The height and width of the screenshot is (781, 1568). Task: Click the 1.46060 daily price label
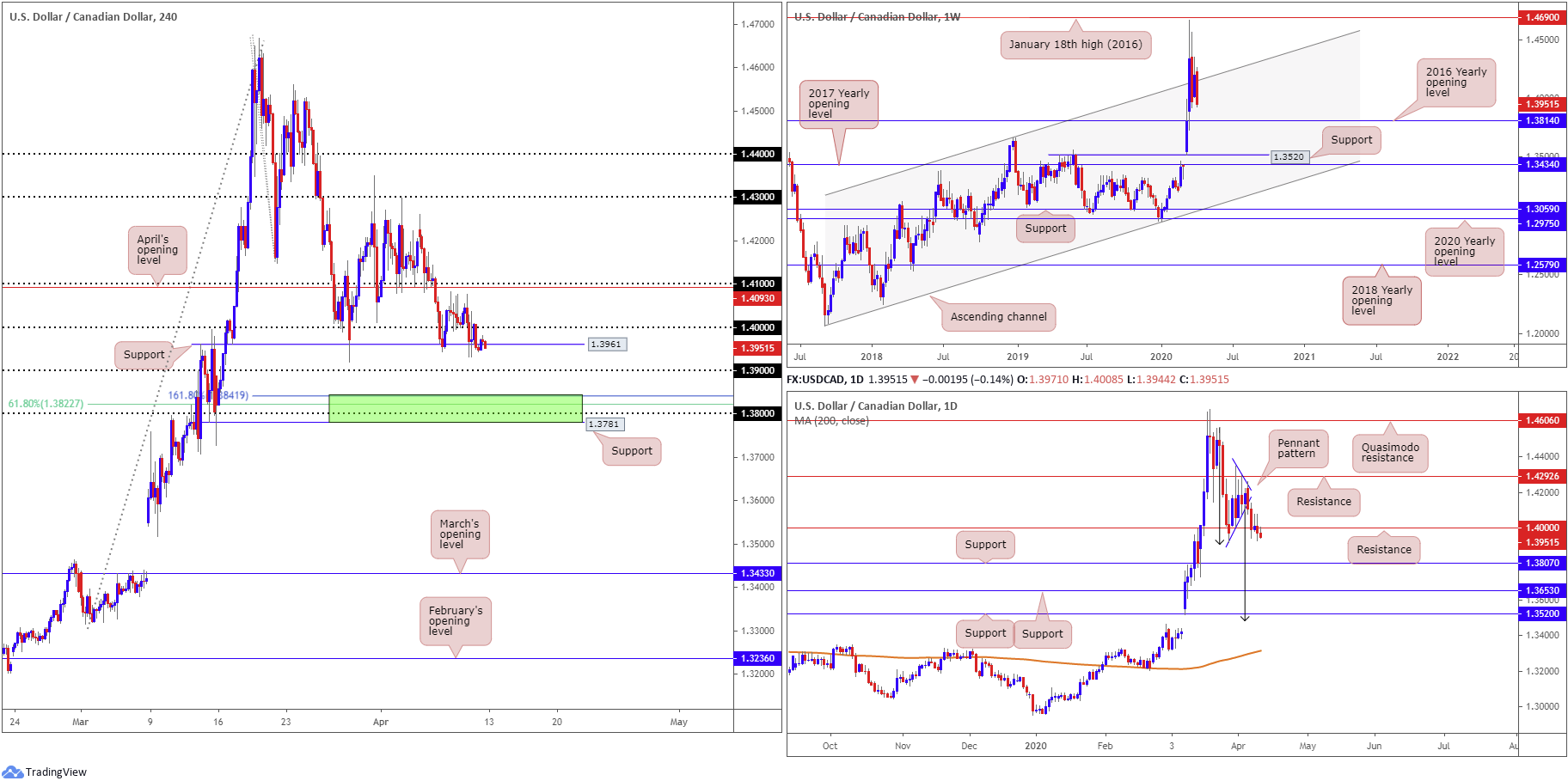1542,420
